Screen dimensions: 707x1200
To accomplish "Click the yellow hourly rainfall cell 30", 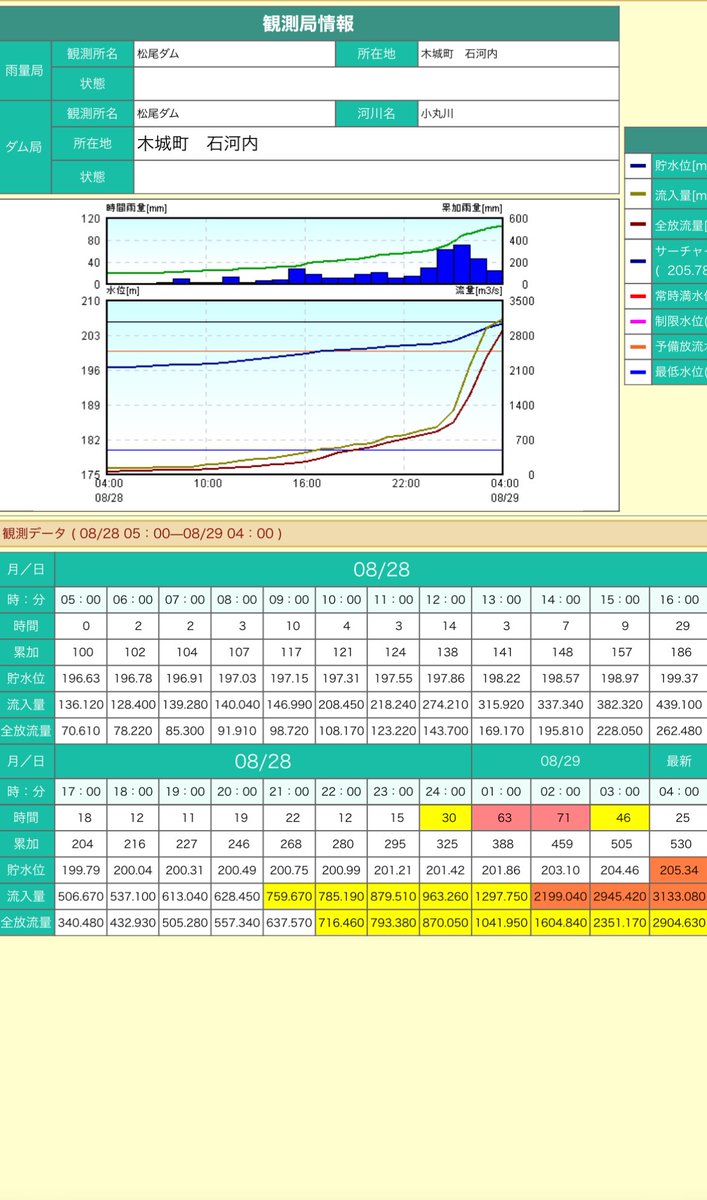I will pos(445,816).
